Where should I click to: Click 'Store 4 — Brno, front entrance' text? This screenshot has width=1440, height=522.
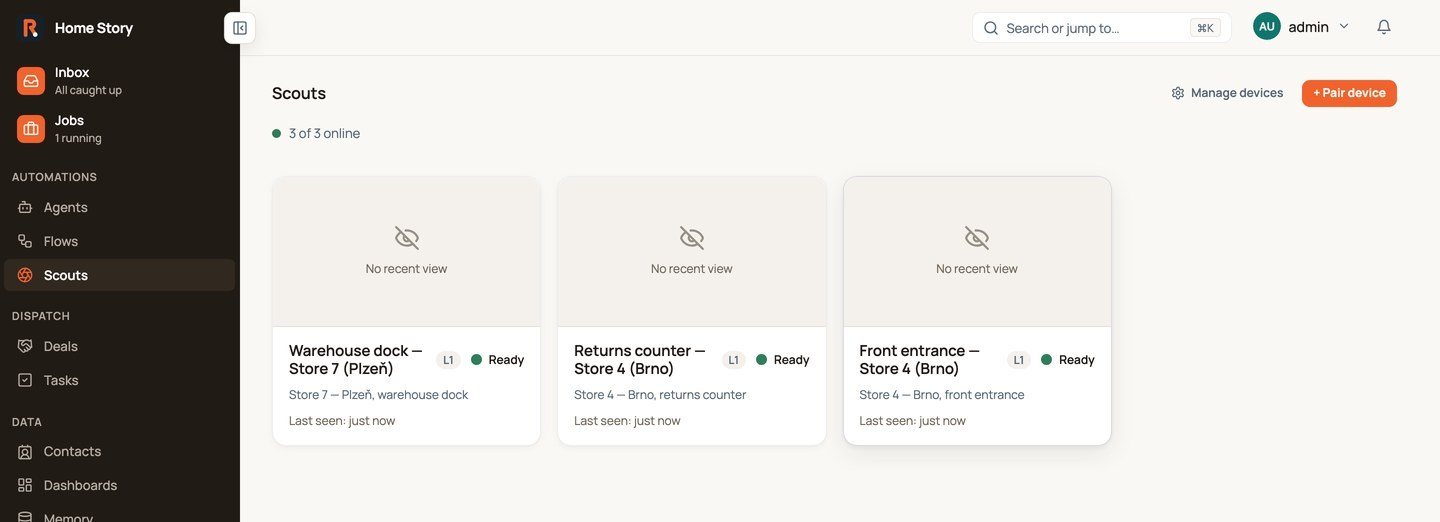pos(942,395)
